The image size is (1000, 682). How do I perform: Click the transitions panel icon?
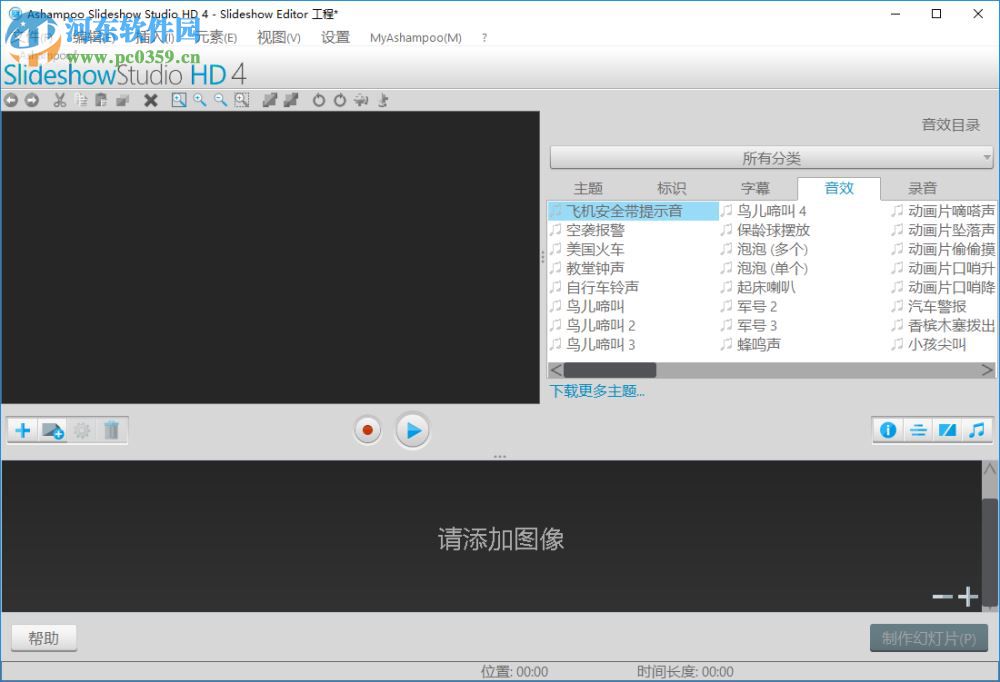[947, 430]
